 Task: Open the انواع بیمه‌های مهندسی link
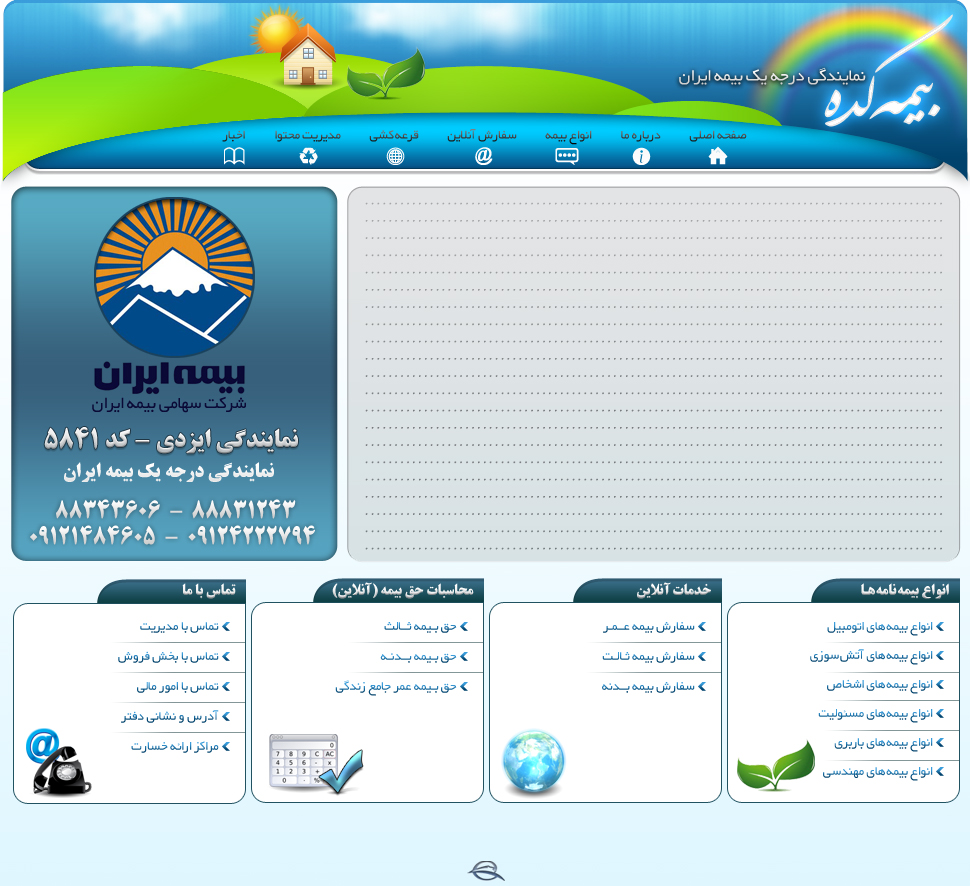tap(877, 772)
